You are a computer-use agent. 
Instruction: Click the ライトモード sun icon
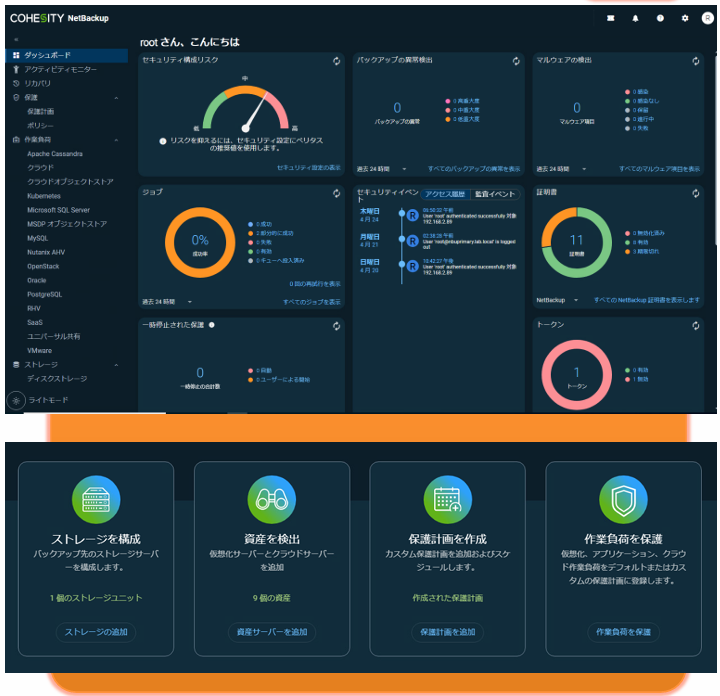click(16, 400)
